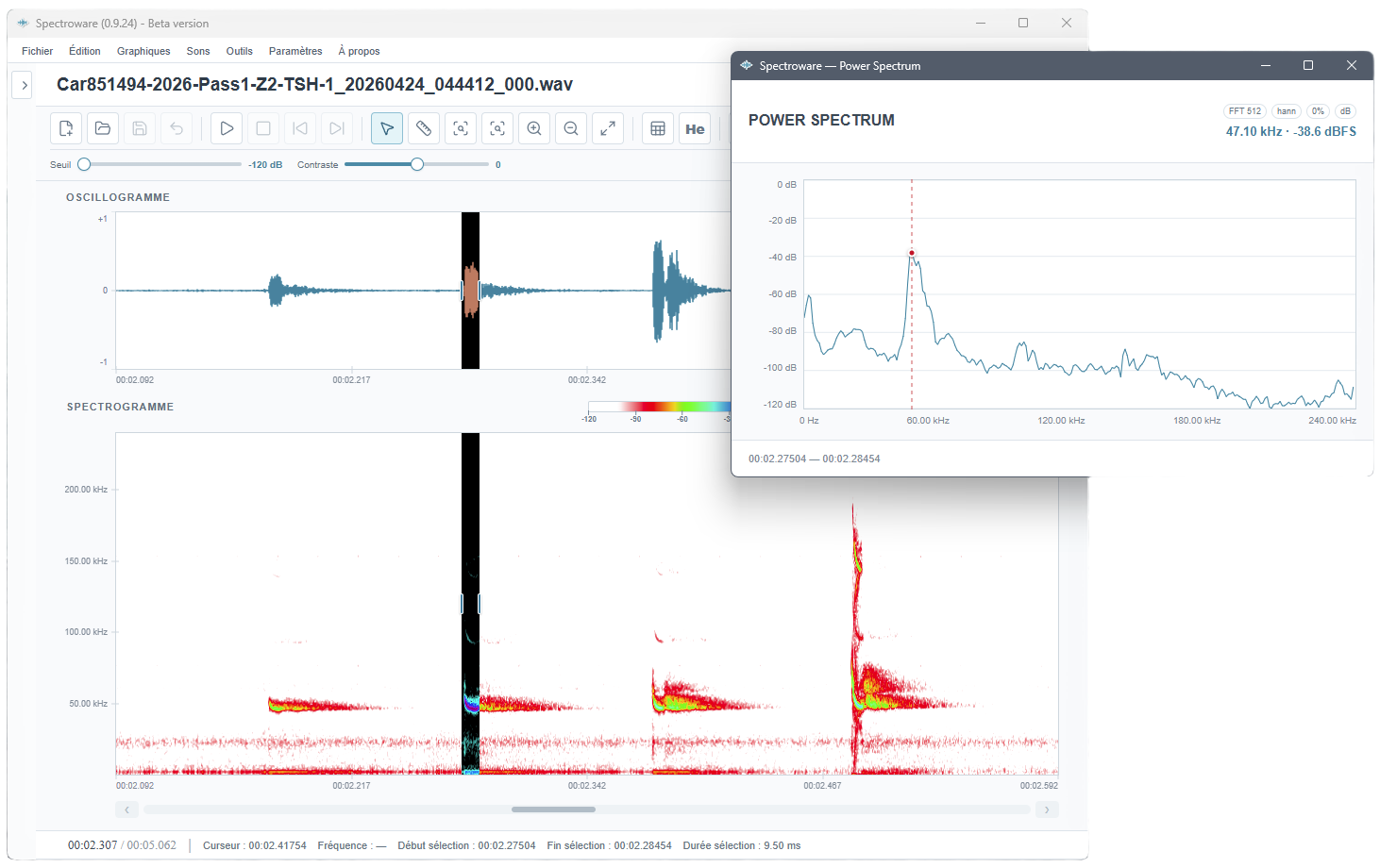Minimize the main Spectroware window
1380x868 pixels.
[x=981, y=23]
